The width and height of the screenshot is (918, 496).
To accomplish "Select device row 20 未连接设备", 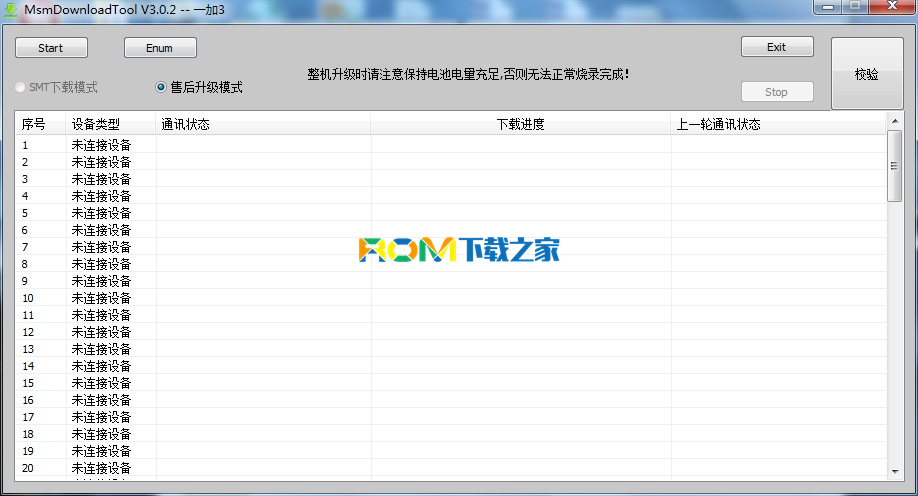I will coord(451,467).
